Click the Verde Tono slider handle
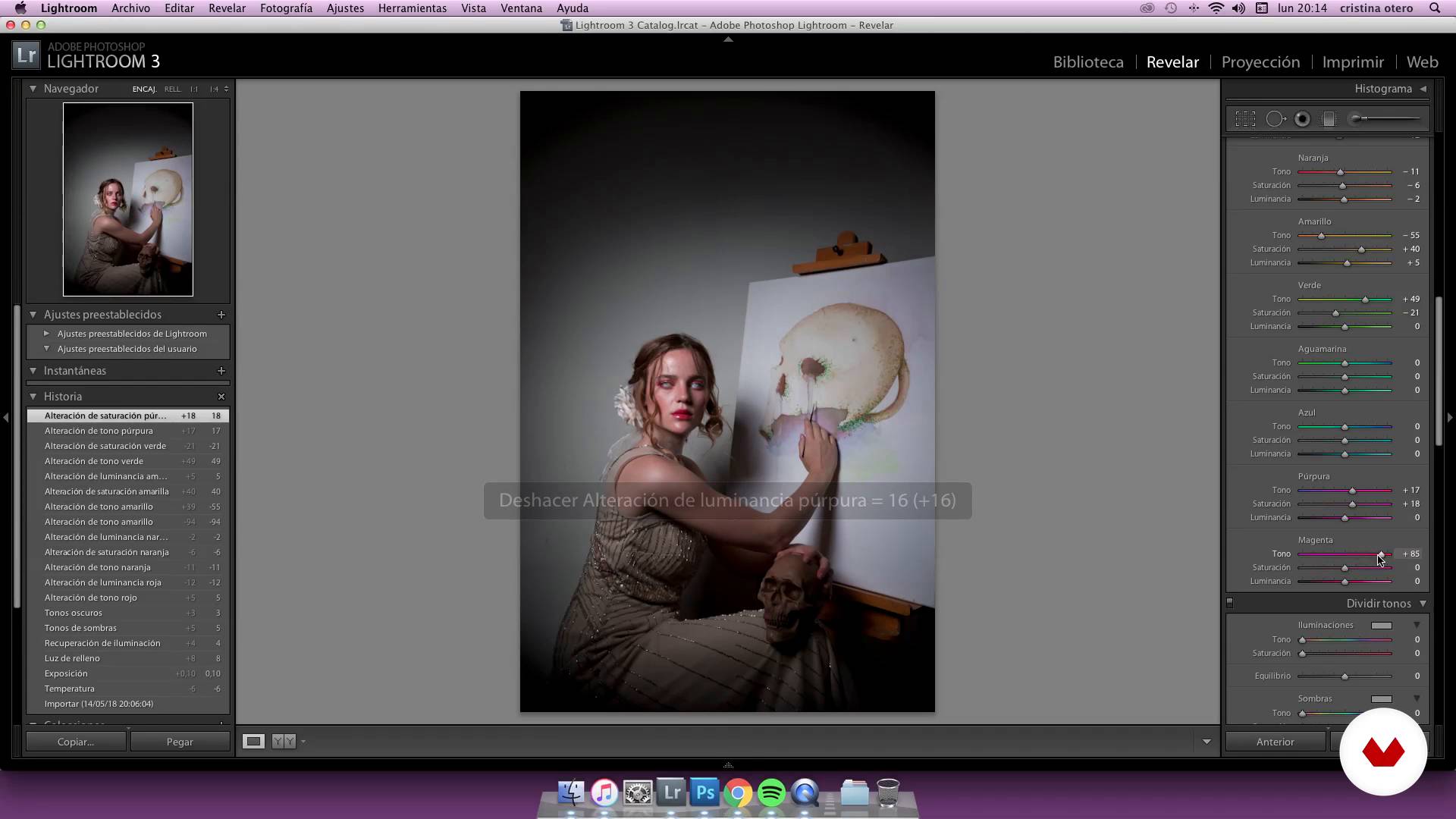1456x819 pixels. 1365,300
